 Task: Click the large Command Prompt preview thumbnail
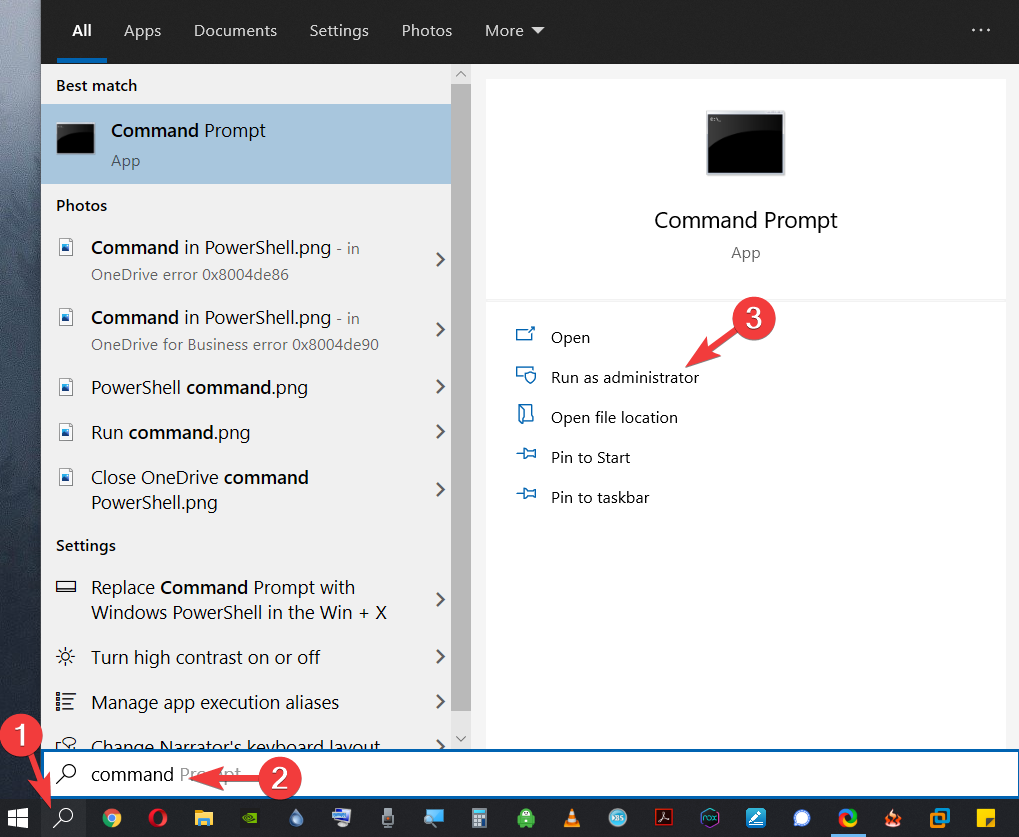point(745,143)
